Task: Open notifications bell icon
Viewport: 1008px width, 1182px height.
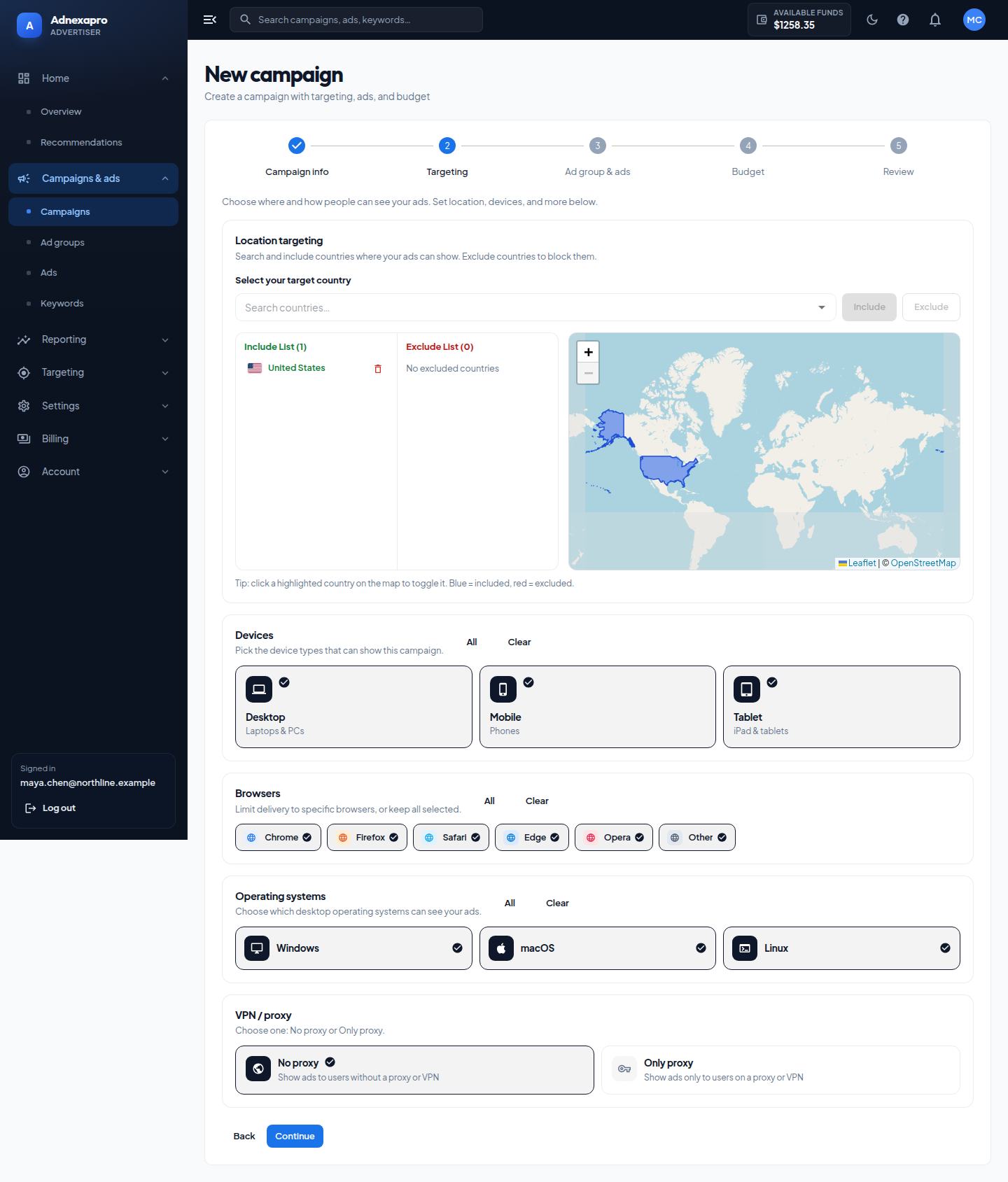Action: [x=935, y=20]
